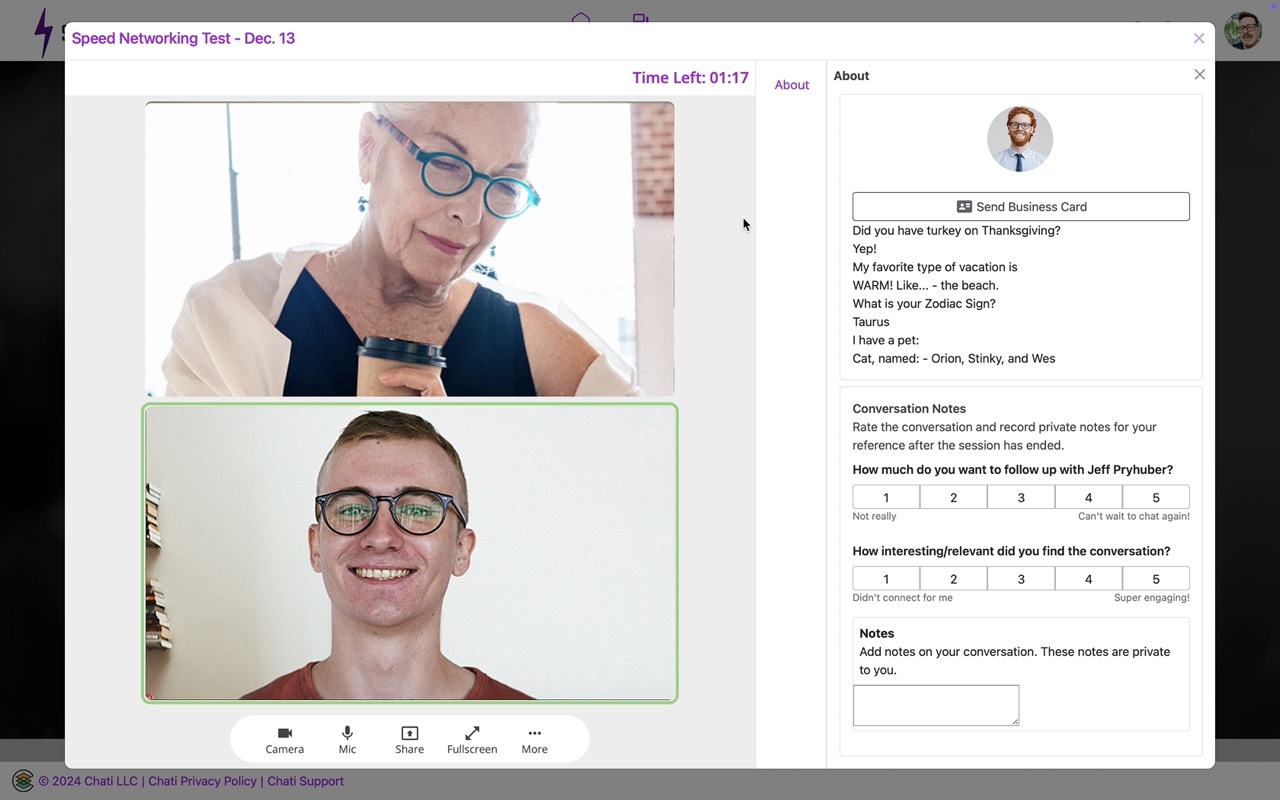The height and width of the screenshot is (800, 1280).
Task: Rate conversation interest as 2
Action: (x=953, y=578)
